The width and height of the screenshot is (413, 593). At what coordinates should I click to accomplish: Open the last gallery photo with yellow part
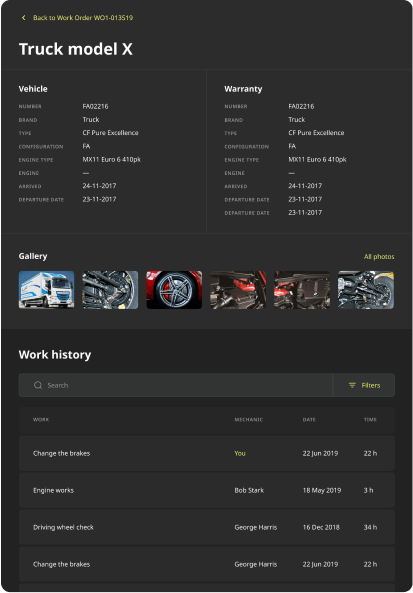tap(366, 290)
